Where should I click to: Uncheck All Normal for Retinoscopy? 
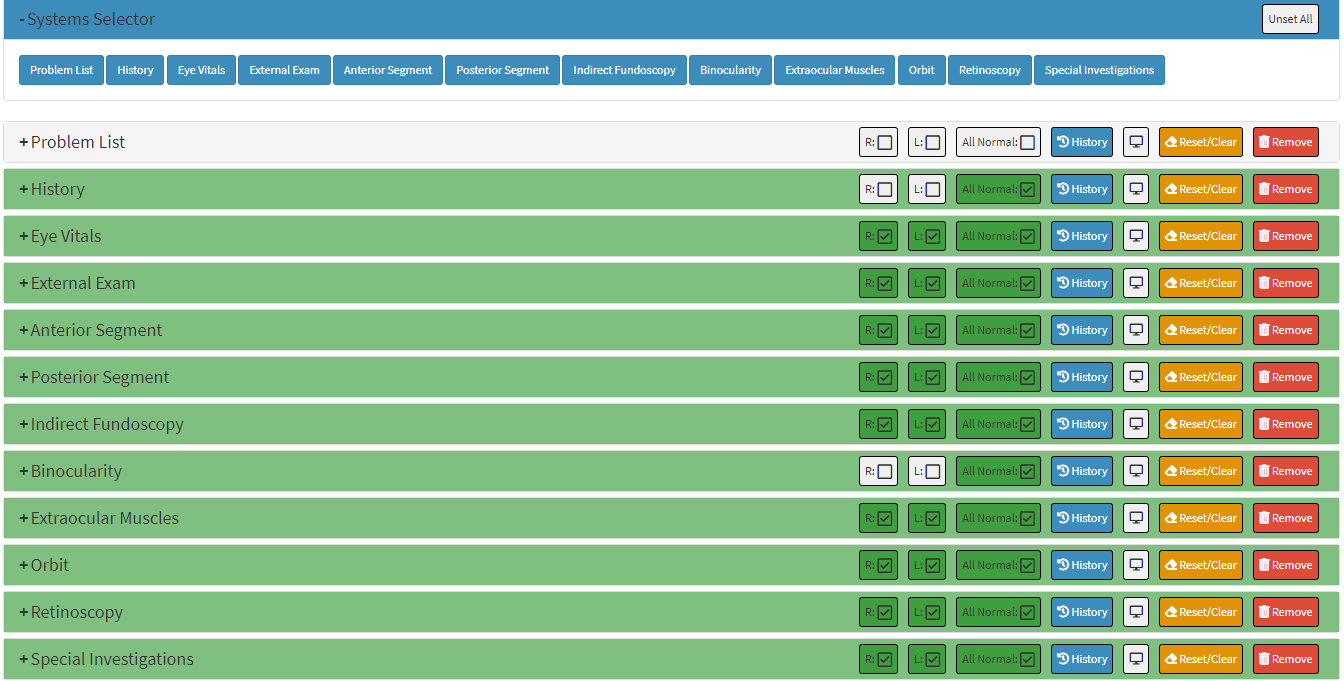click(x=1027, y=612)
